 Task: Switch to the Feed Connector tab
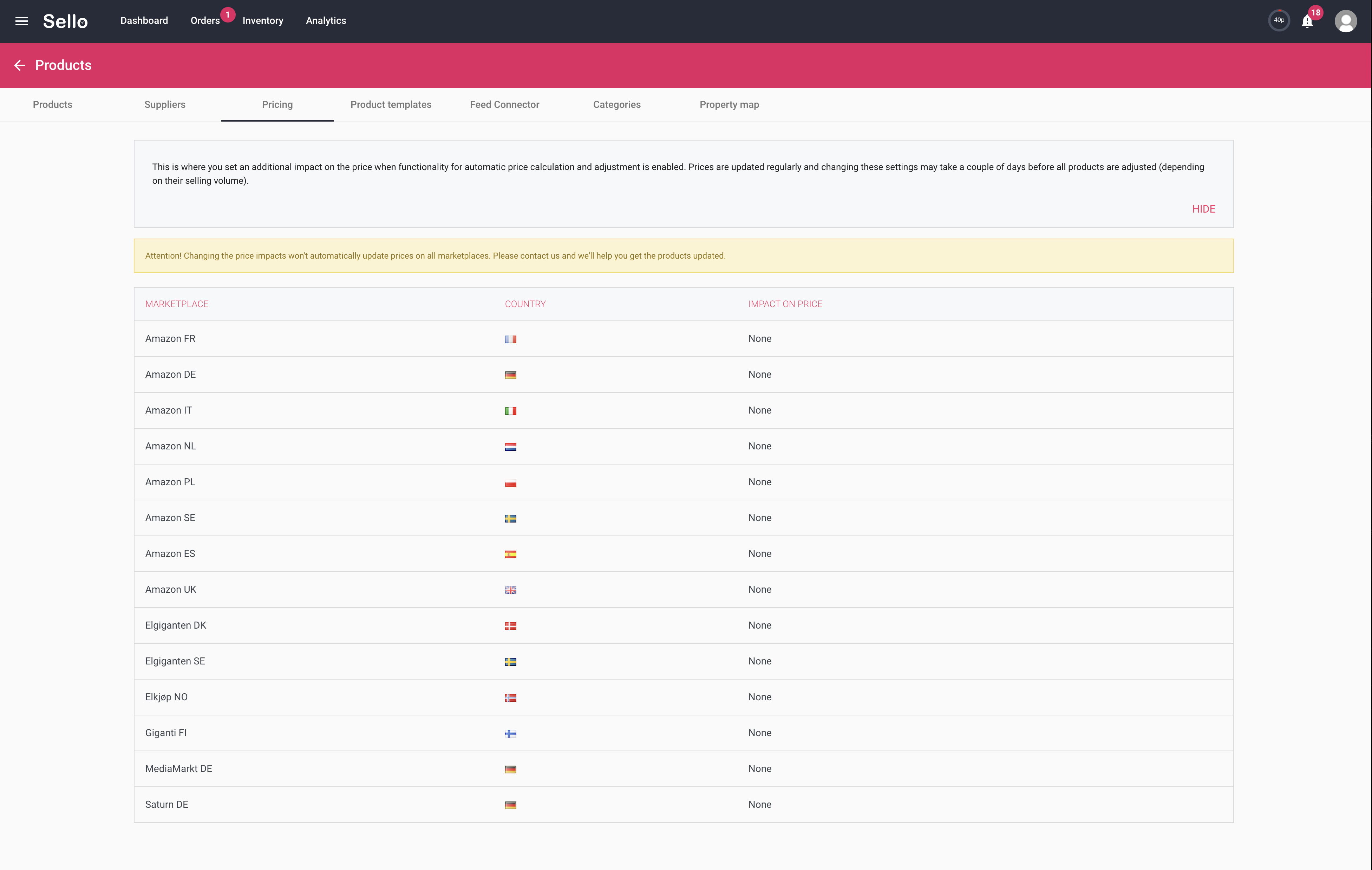tap(504, 104)
